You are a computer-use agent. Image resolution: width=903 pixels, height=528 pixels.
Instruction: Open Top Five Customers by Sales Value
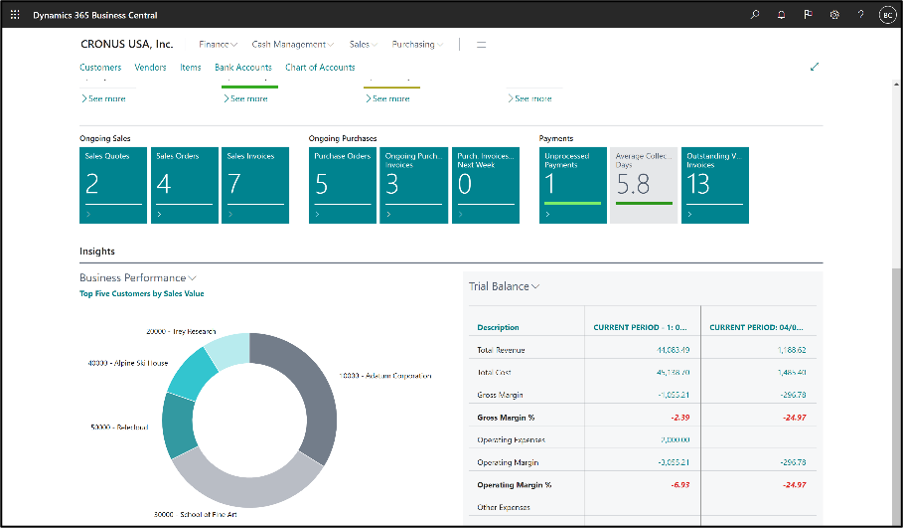point(141,294)
